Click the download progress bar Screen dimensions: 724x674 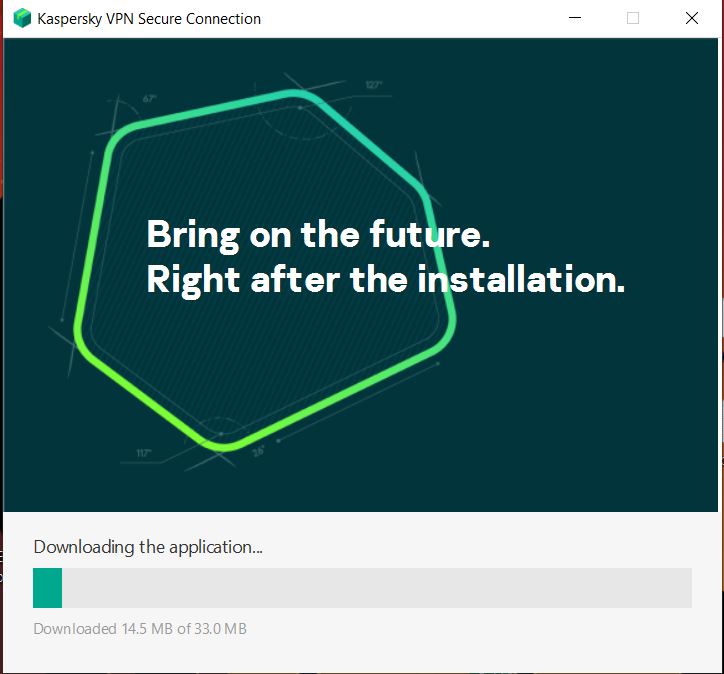click(x=362, y=588)
